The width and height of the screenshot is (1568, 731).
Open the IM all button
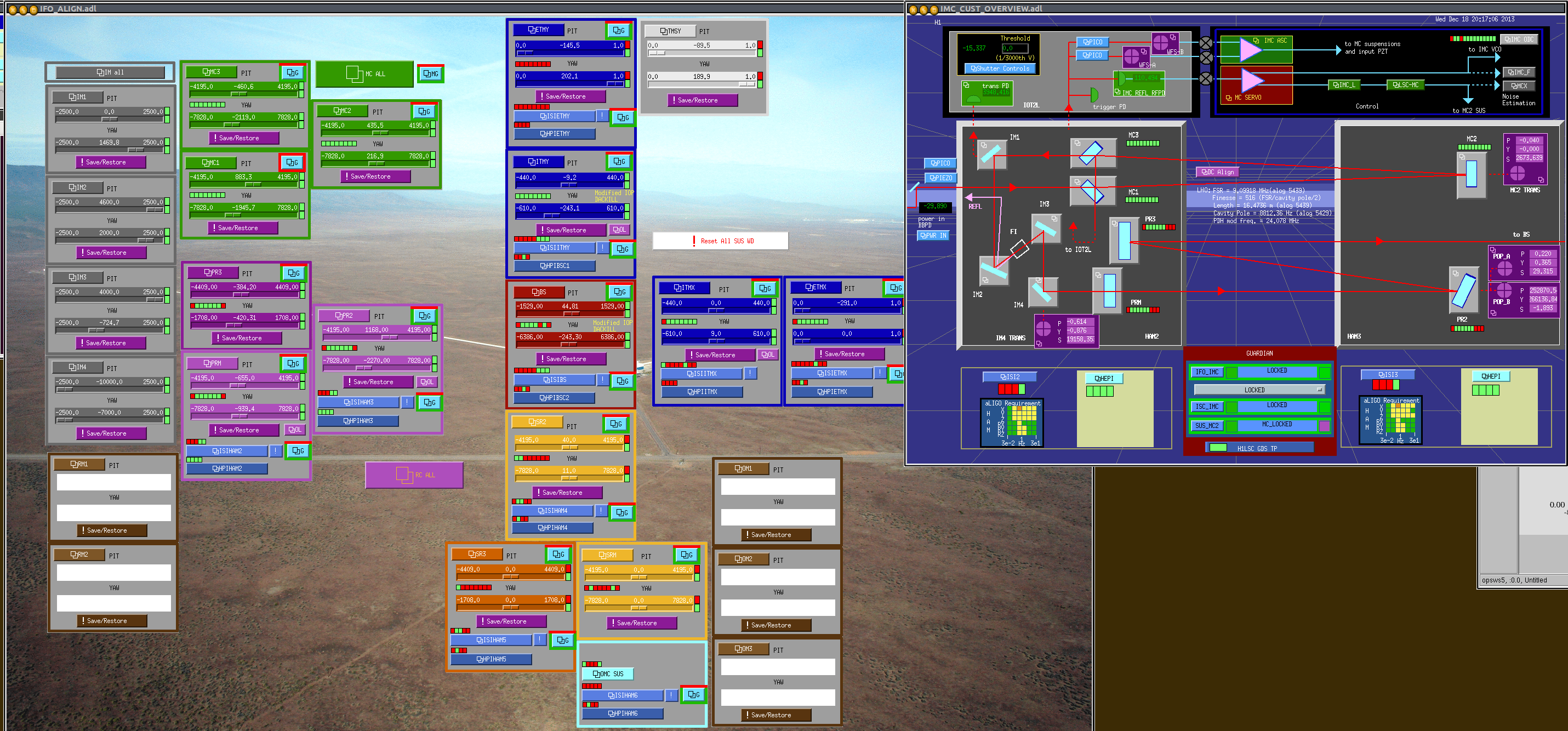coord(110,72)
